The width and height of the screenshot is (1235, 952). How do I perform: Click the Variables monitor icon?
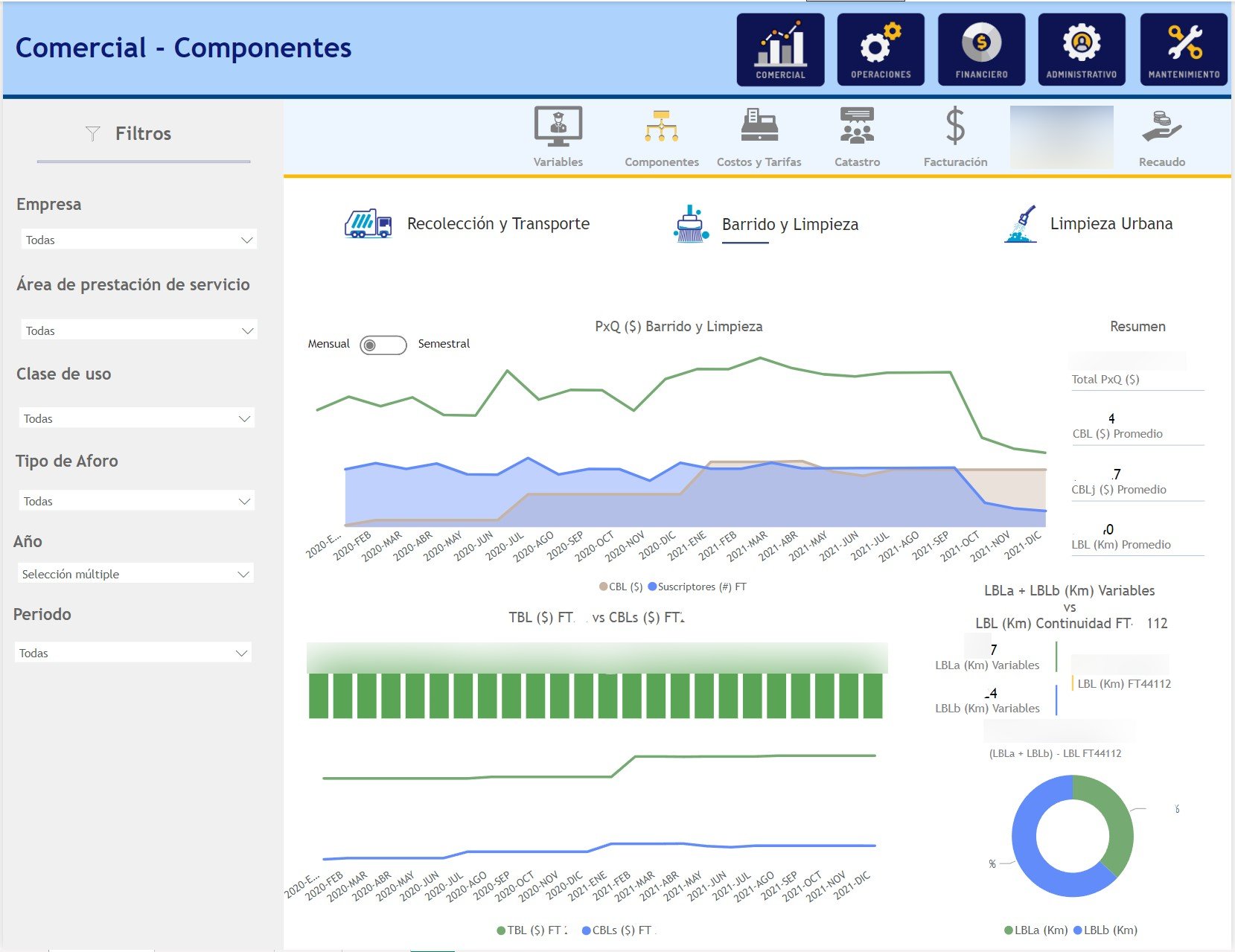tap(558, 127)
